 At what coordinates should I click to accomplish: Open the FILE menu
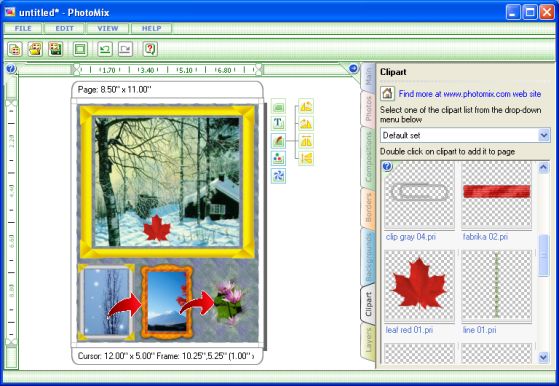(23, 29)
